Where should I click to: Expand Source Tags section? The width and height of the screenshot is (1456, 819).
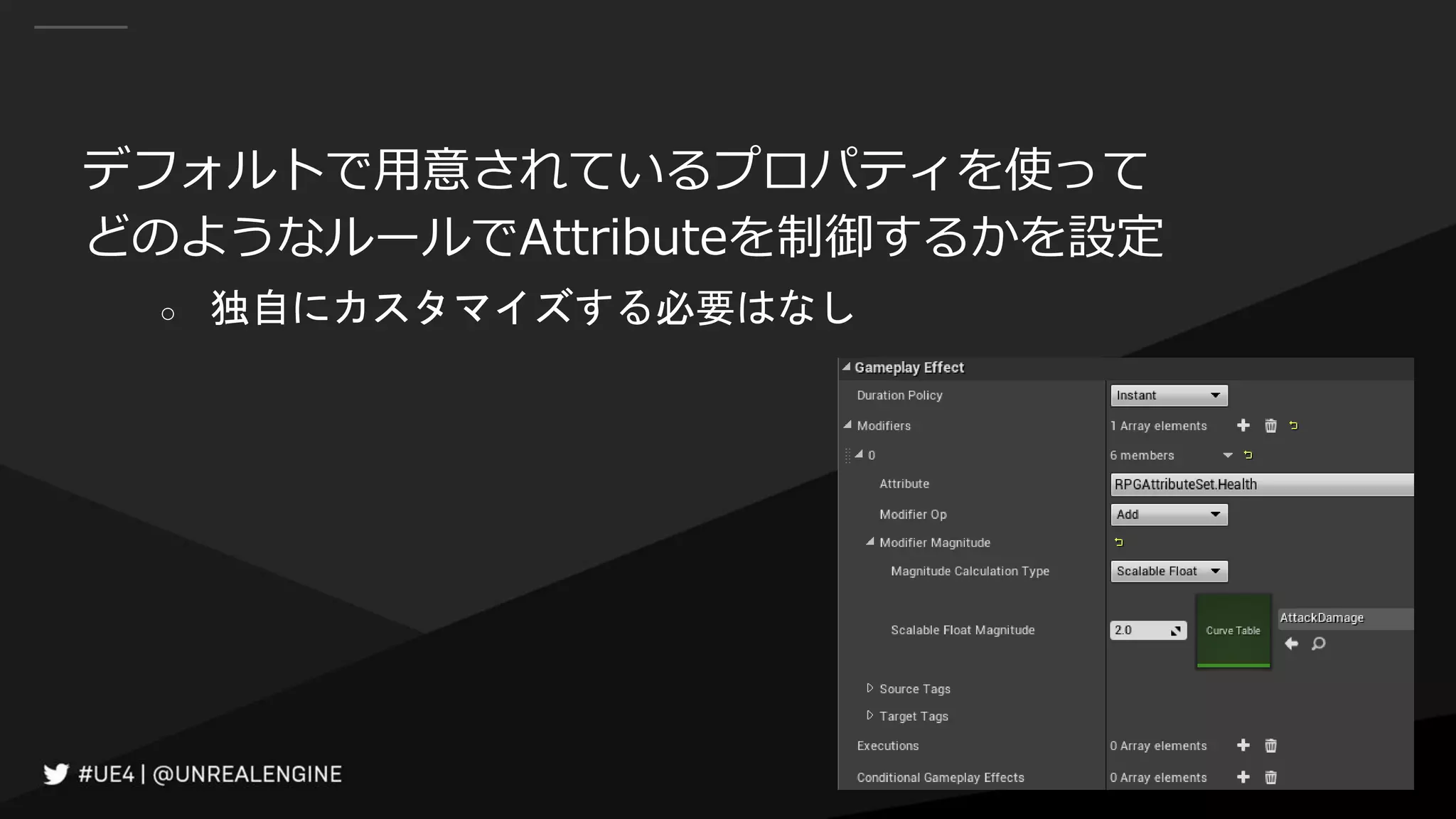(x=869, y=687)
